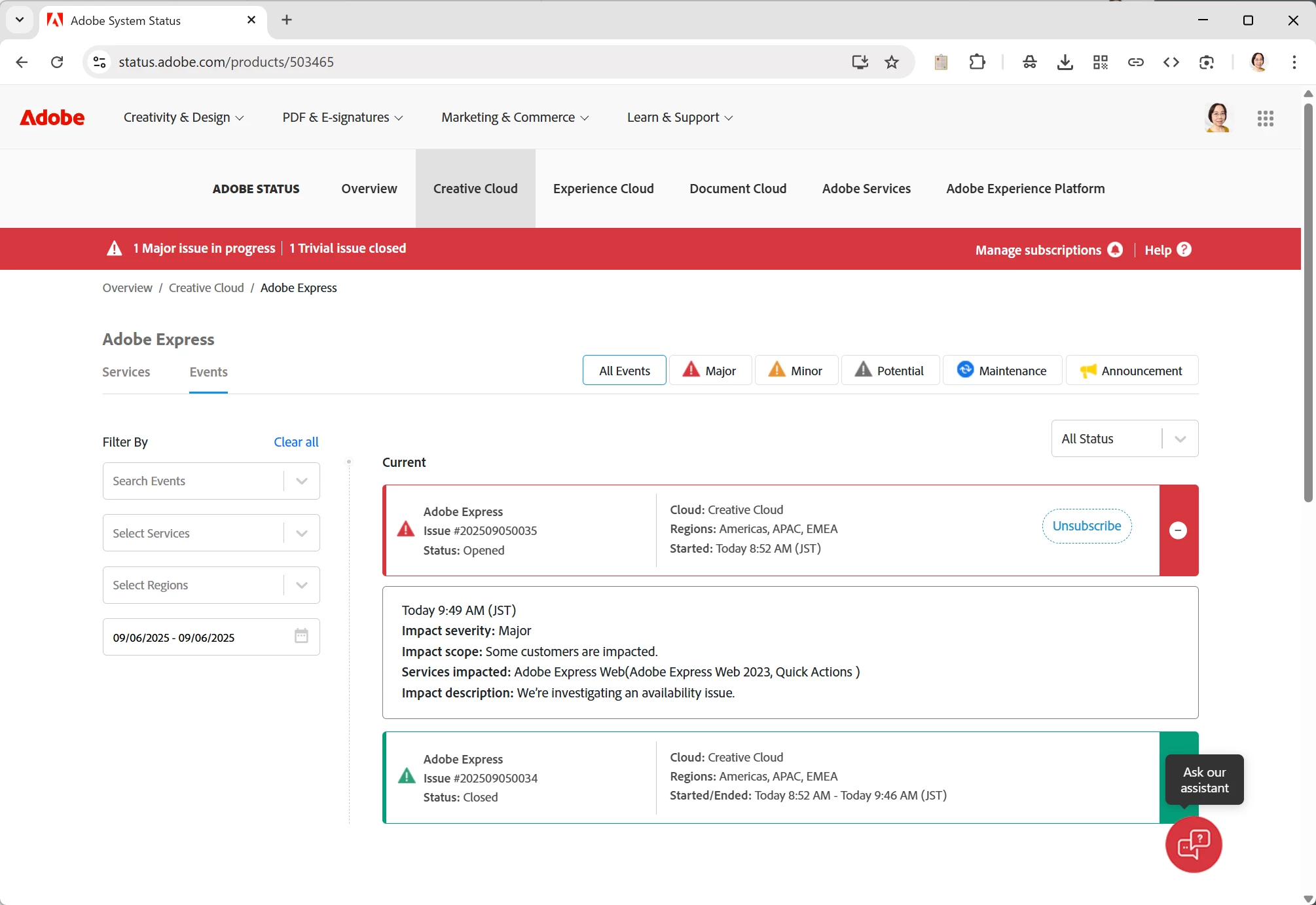Switch to the Services tab
The image size is (1316, 905).
click(x=126, y=372)
